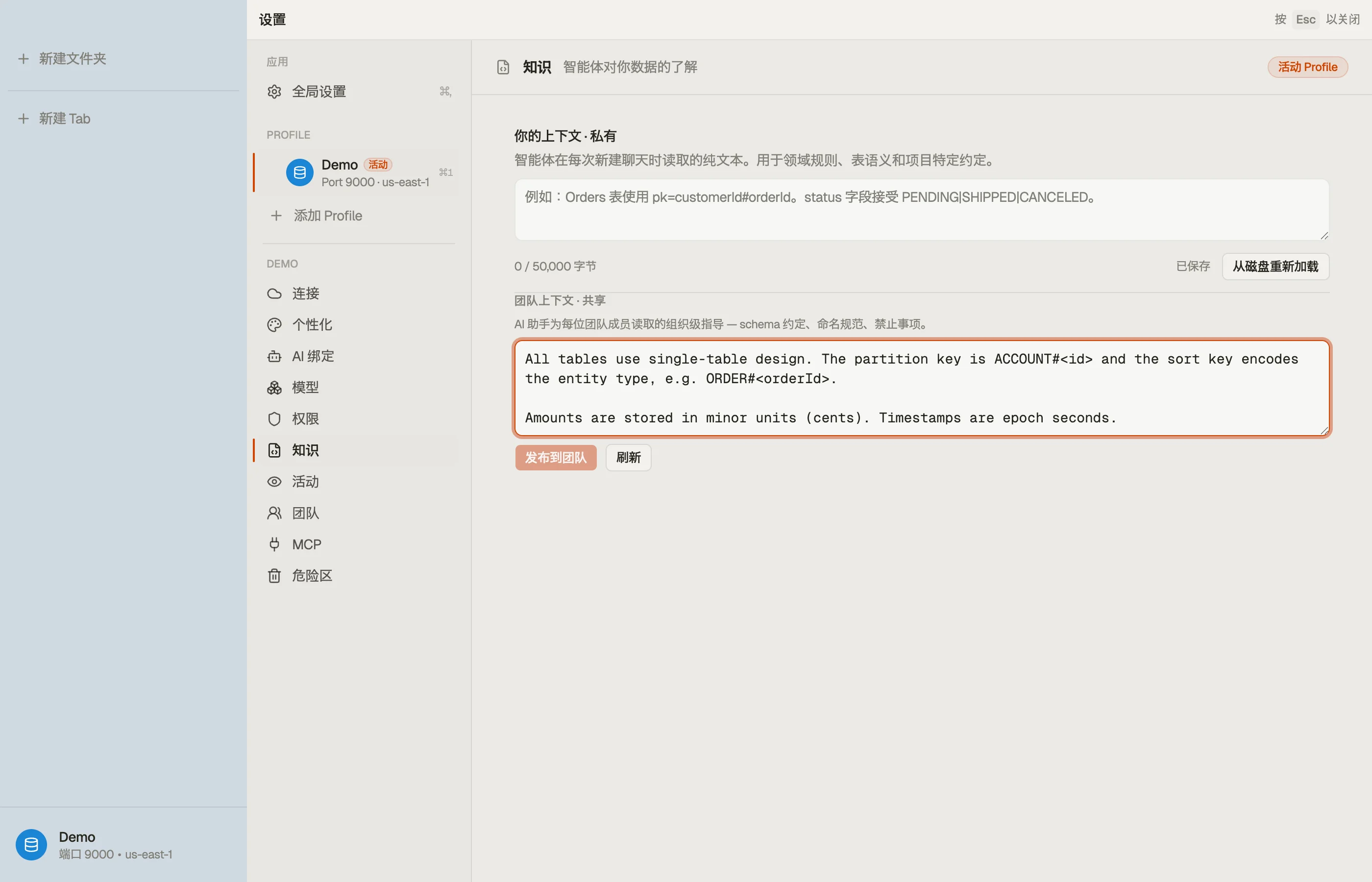1372x882 pixels.
Task: Click the eye icon next to 活动
Action: click(274, 482)
